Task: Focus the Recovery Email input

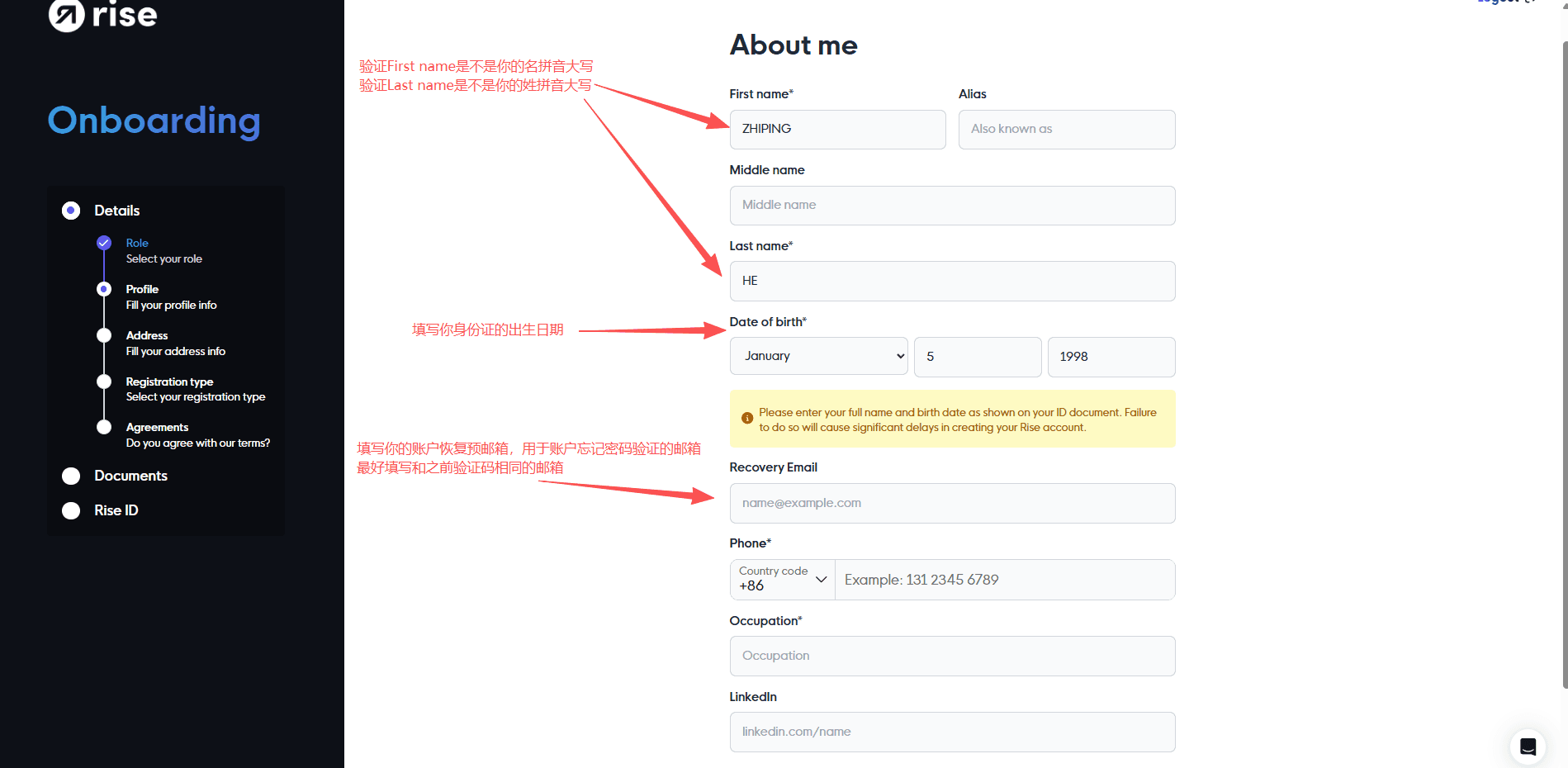Action: tap(953, 504)
